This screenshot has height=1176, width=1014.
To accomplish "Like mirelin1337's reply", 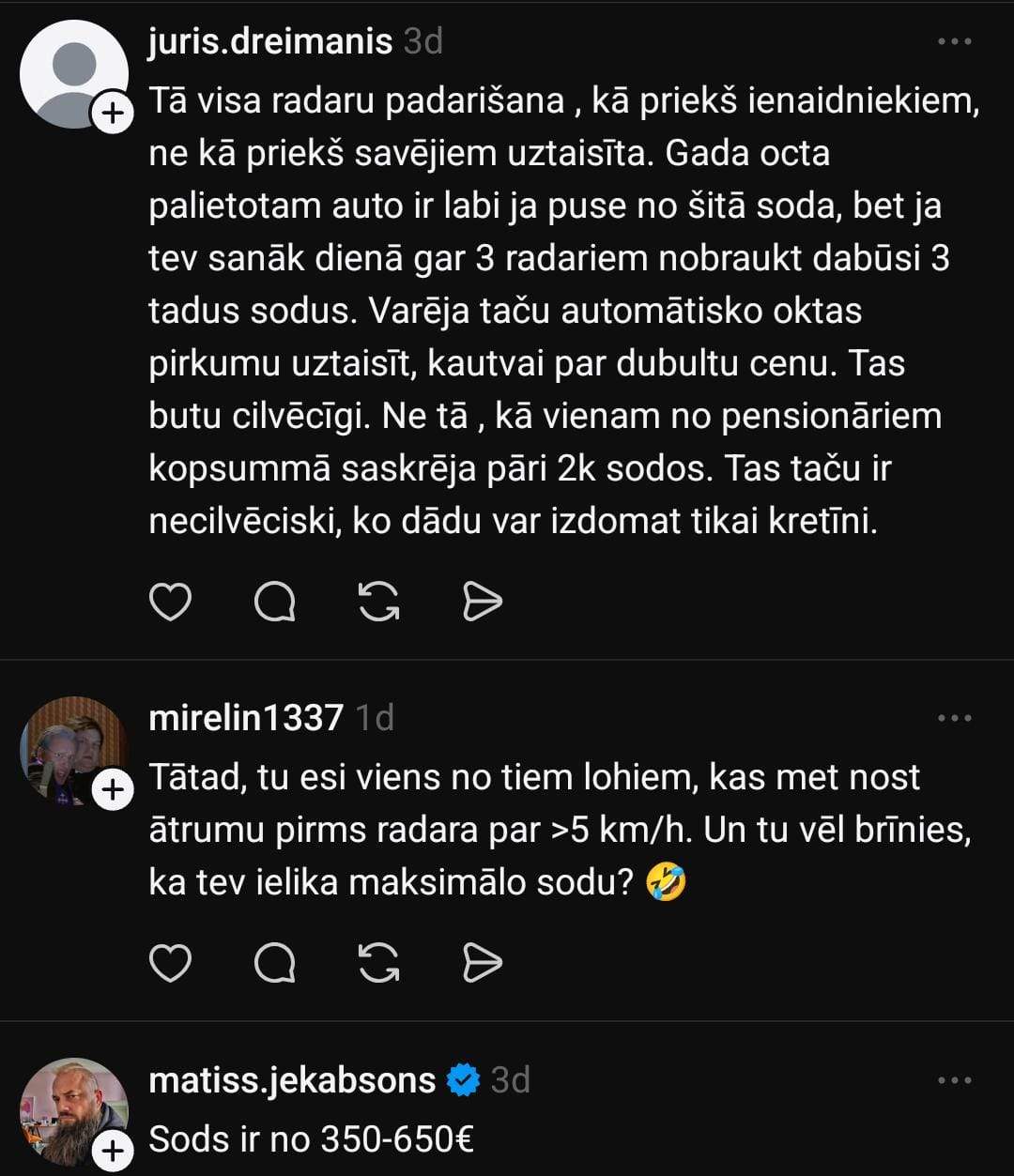I will [x=170, y=963].
